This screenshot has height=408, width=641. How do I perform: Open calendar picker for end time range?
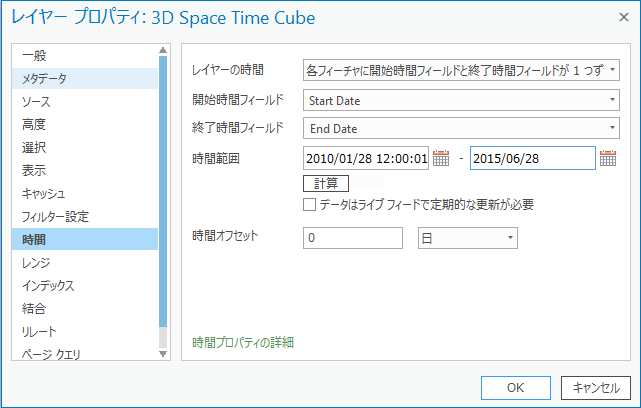(x=608, y=158)
